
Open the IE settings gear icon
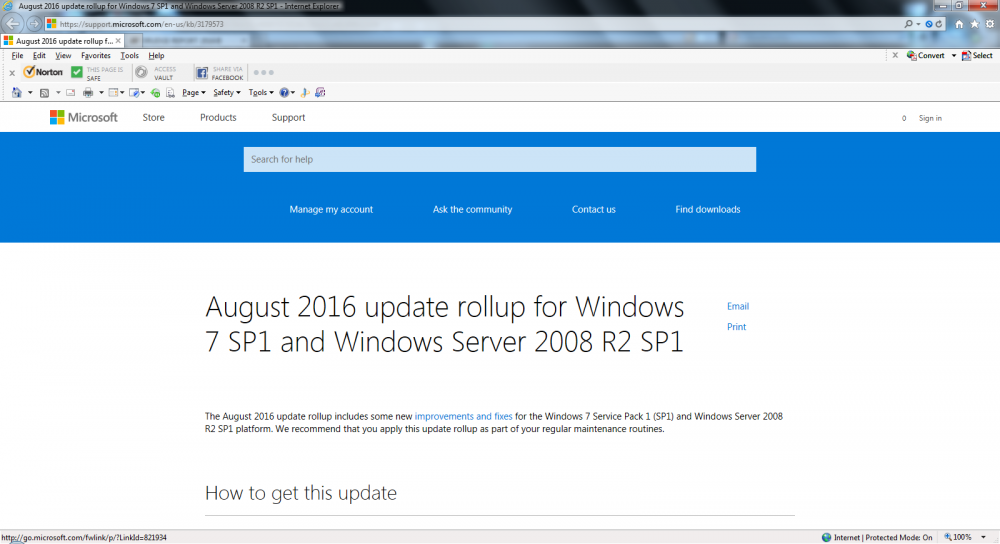tap(990, 24)
